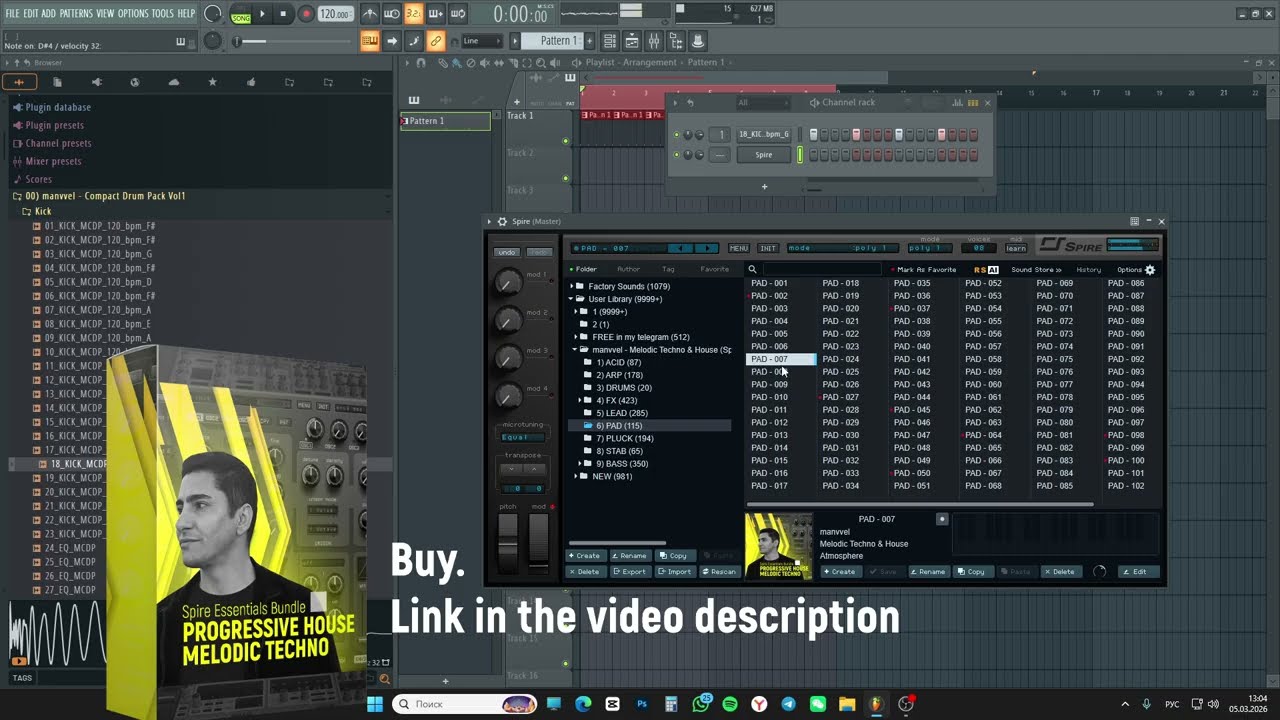Open Channel presets in the browser
The width and height of the screenshot is (1280, 720).
(x=58, y=143)
